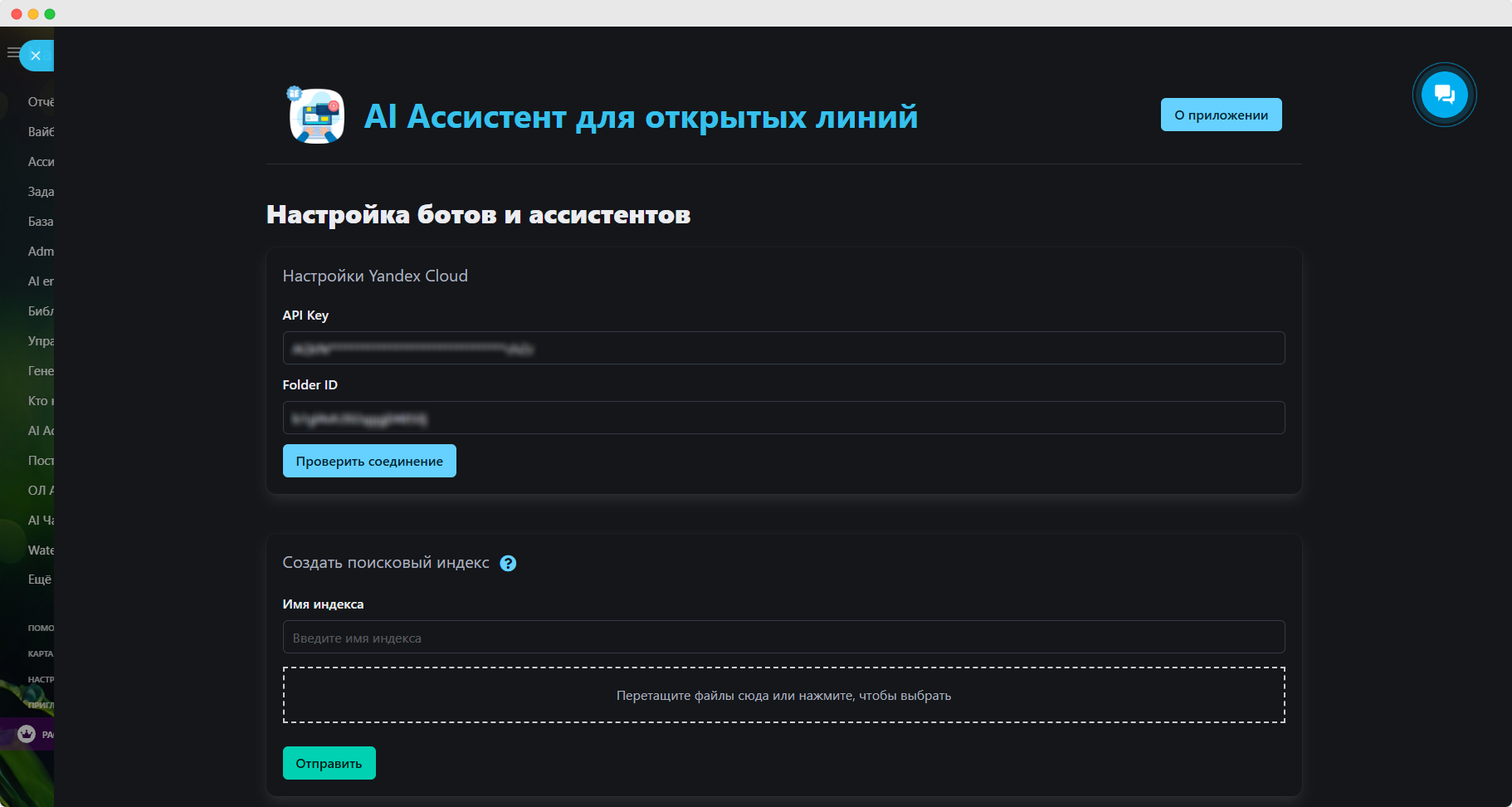Focus the API Key input field
This screenshot has width=1512, height=807.
[783, 348]
